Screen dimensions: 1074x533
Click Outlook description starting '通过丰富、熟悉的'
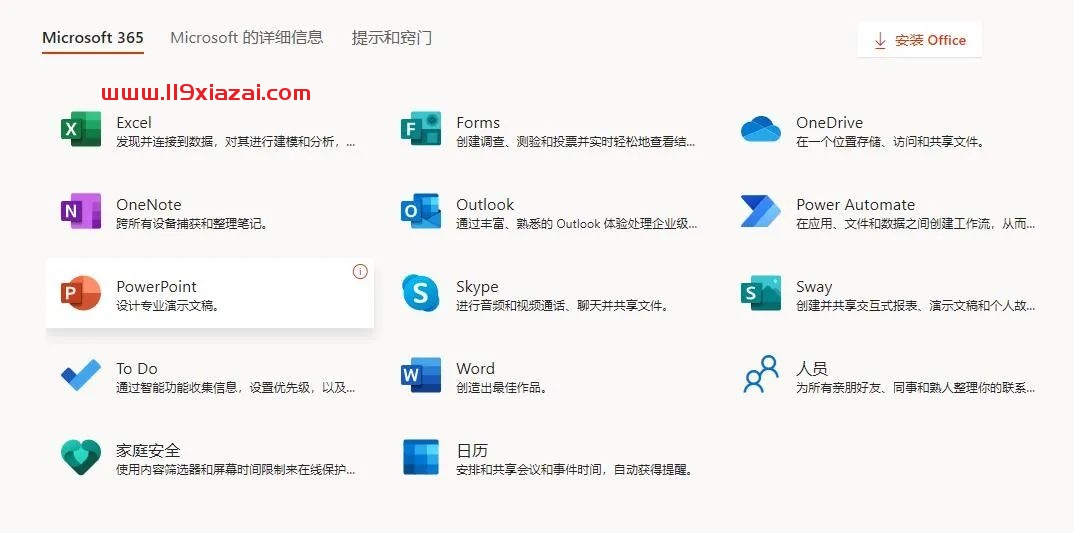tap(577, 224)
